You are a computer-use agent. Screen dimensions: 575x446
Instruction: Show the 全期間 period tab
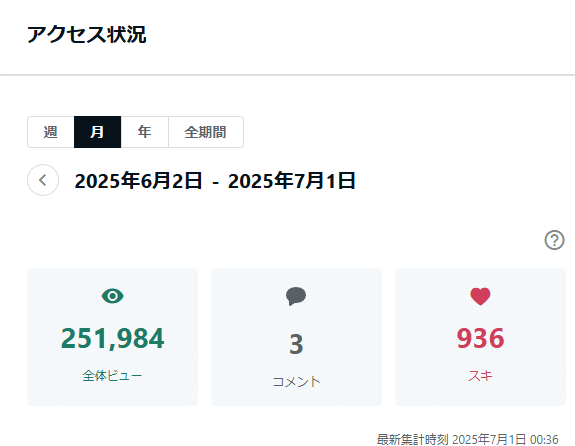tap(206, 132)
